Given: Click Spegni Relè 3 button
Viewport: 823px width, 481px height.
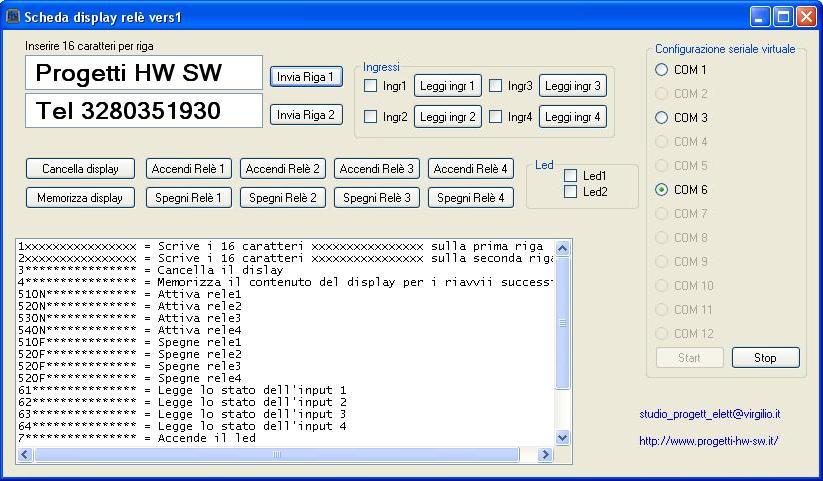Looking at the screenshot, I should [376, 198].
